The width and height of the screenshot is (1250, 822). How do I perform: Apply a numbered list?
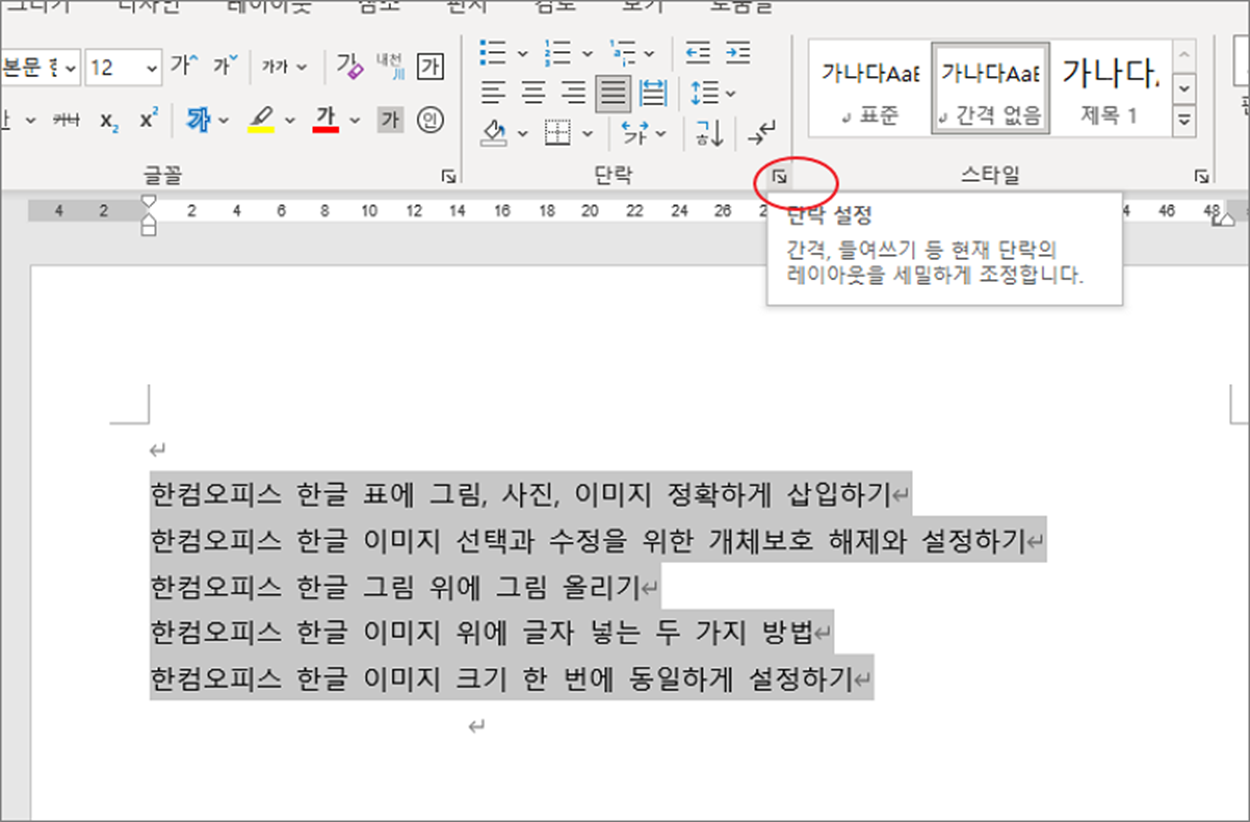556,53
